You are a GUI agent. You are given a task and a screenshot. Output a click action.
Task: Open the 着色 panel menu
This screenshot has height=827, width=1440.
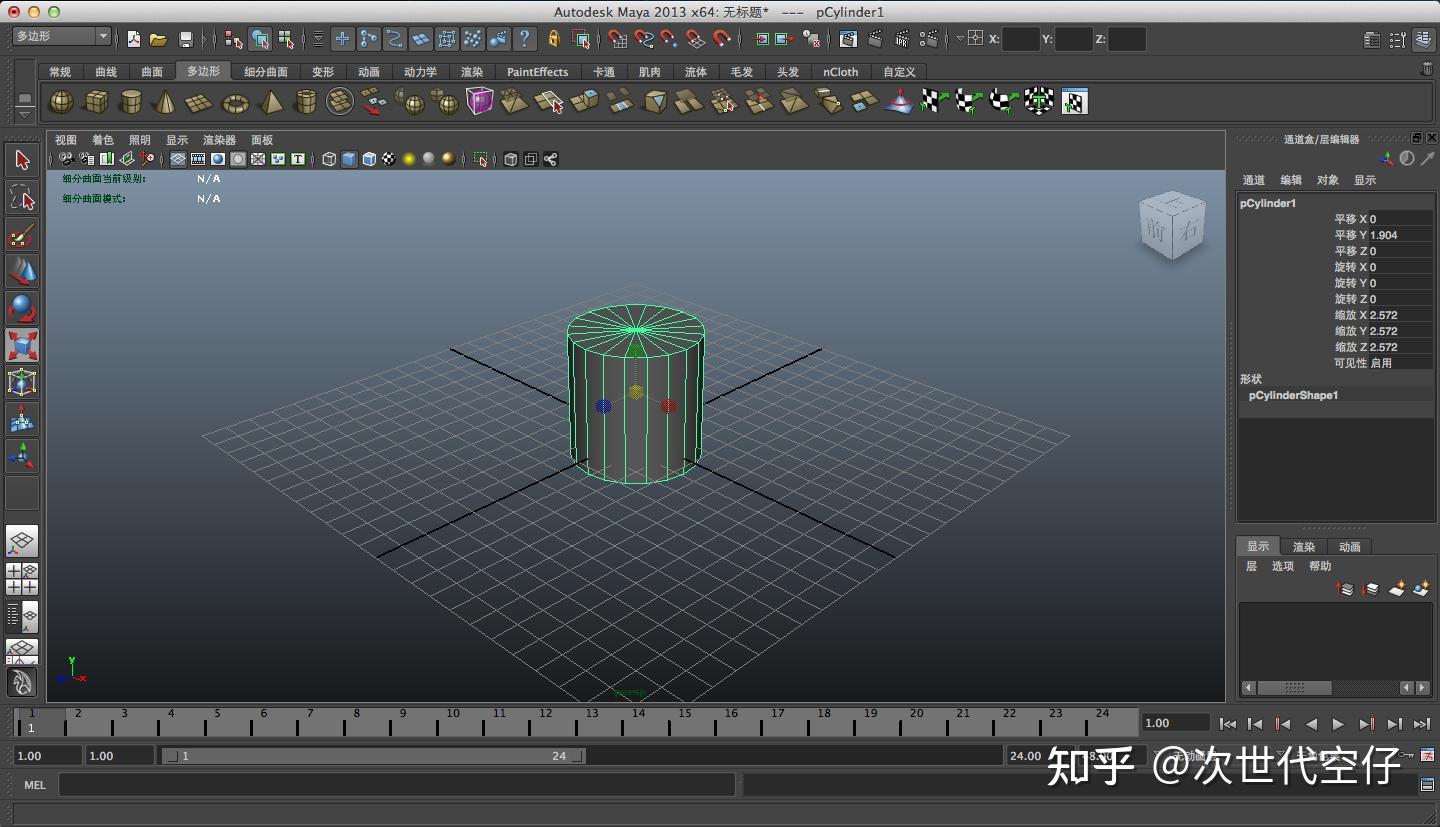tap(102, 140)
